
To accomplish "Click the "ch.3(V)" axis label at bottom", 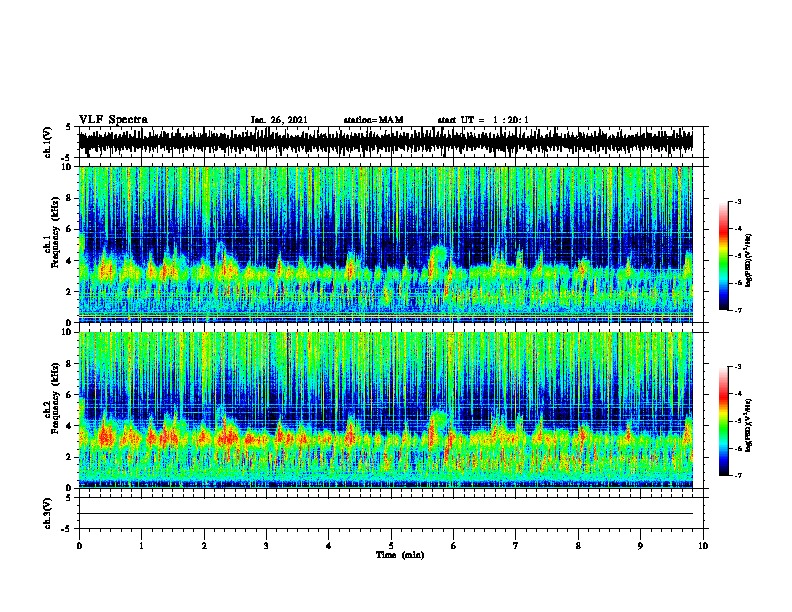I will point(48,514).
